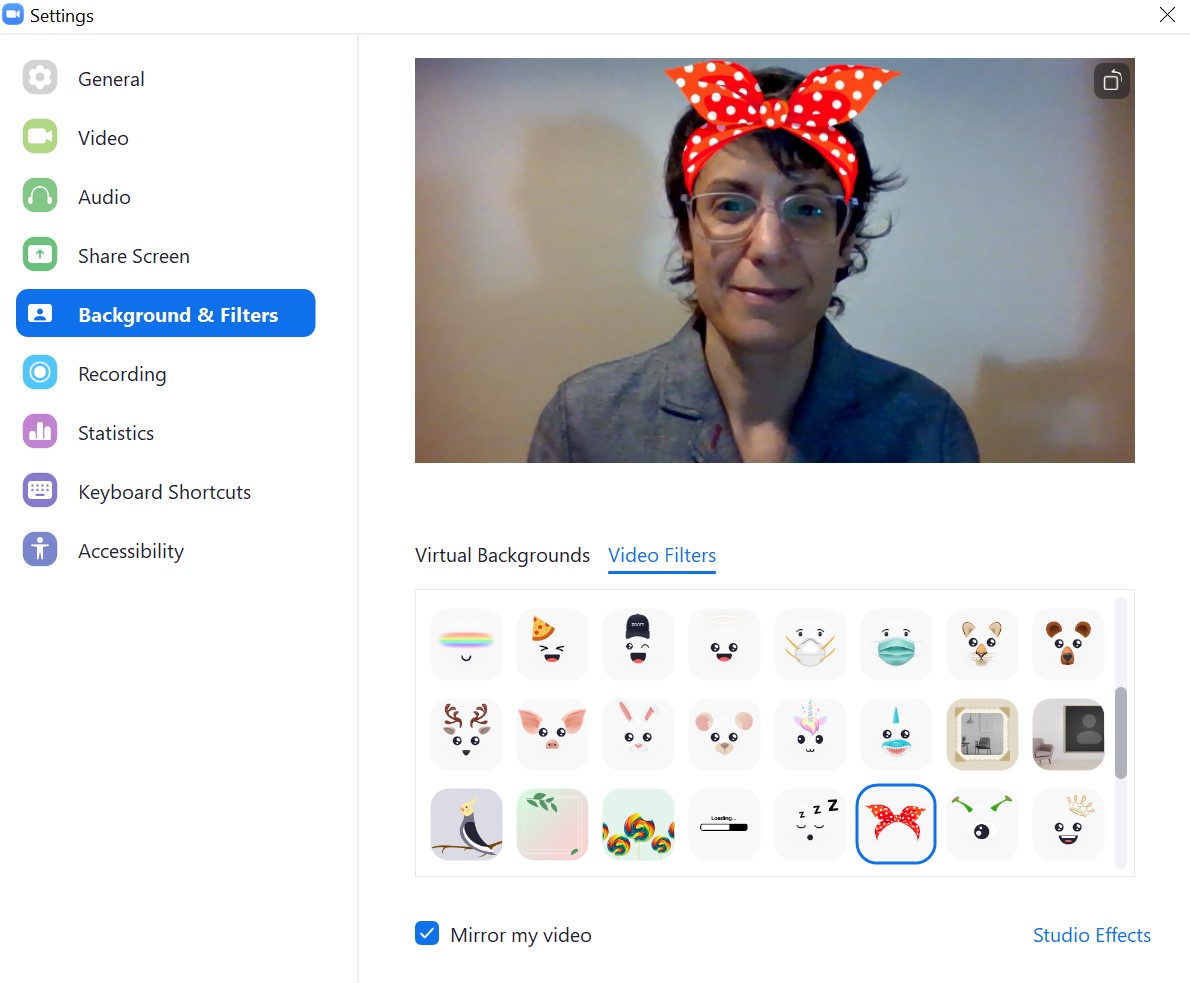Image resolution: width=1190 pixels, height=983 pixels.
Task: Apply the rainbow filter
Action: [466, 644]
